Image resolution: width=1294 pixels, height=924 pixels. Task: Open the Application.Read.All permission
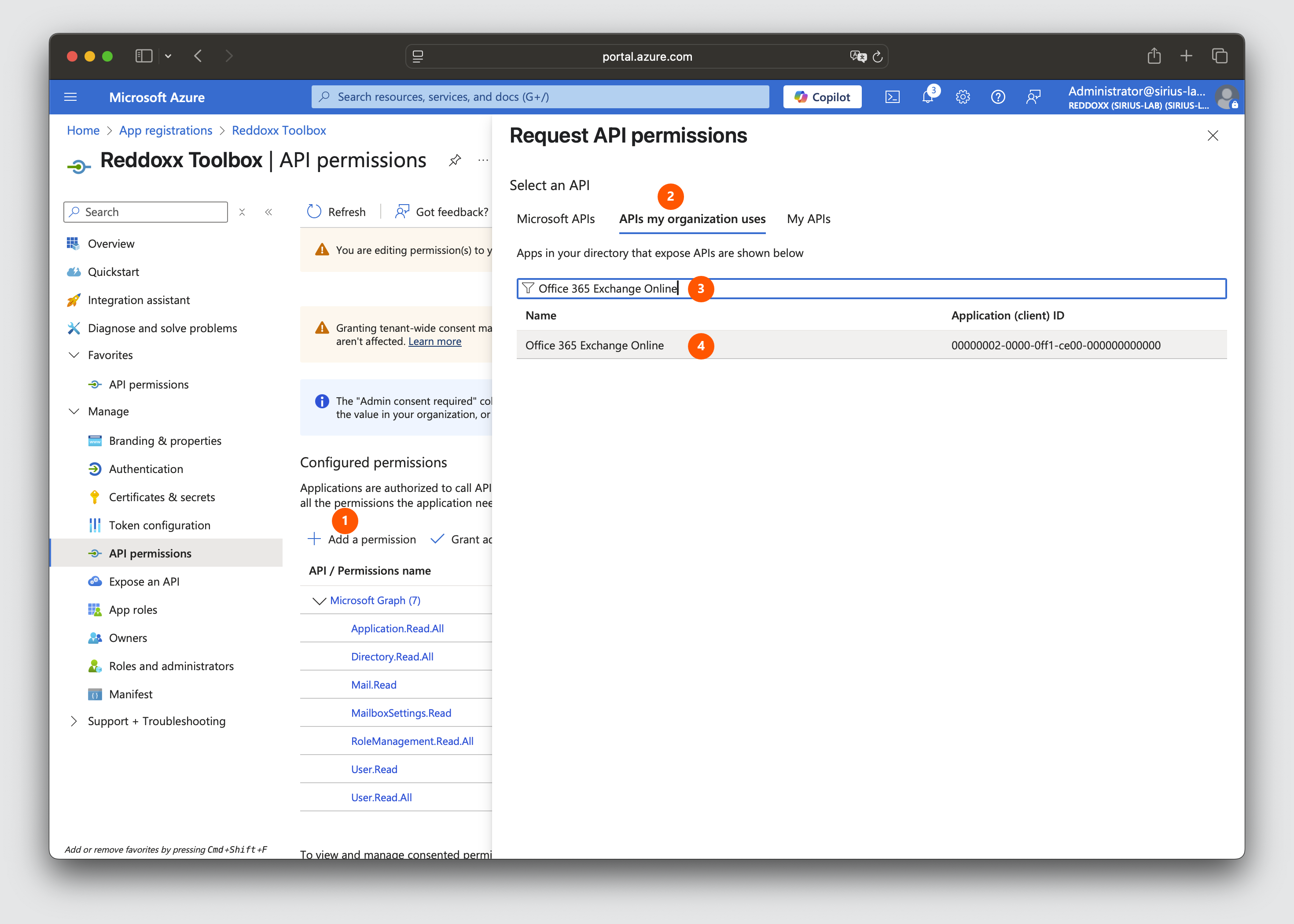coord(397,629)
